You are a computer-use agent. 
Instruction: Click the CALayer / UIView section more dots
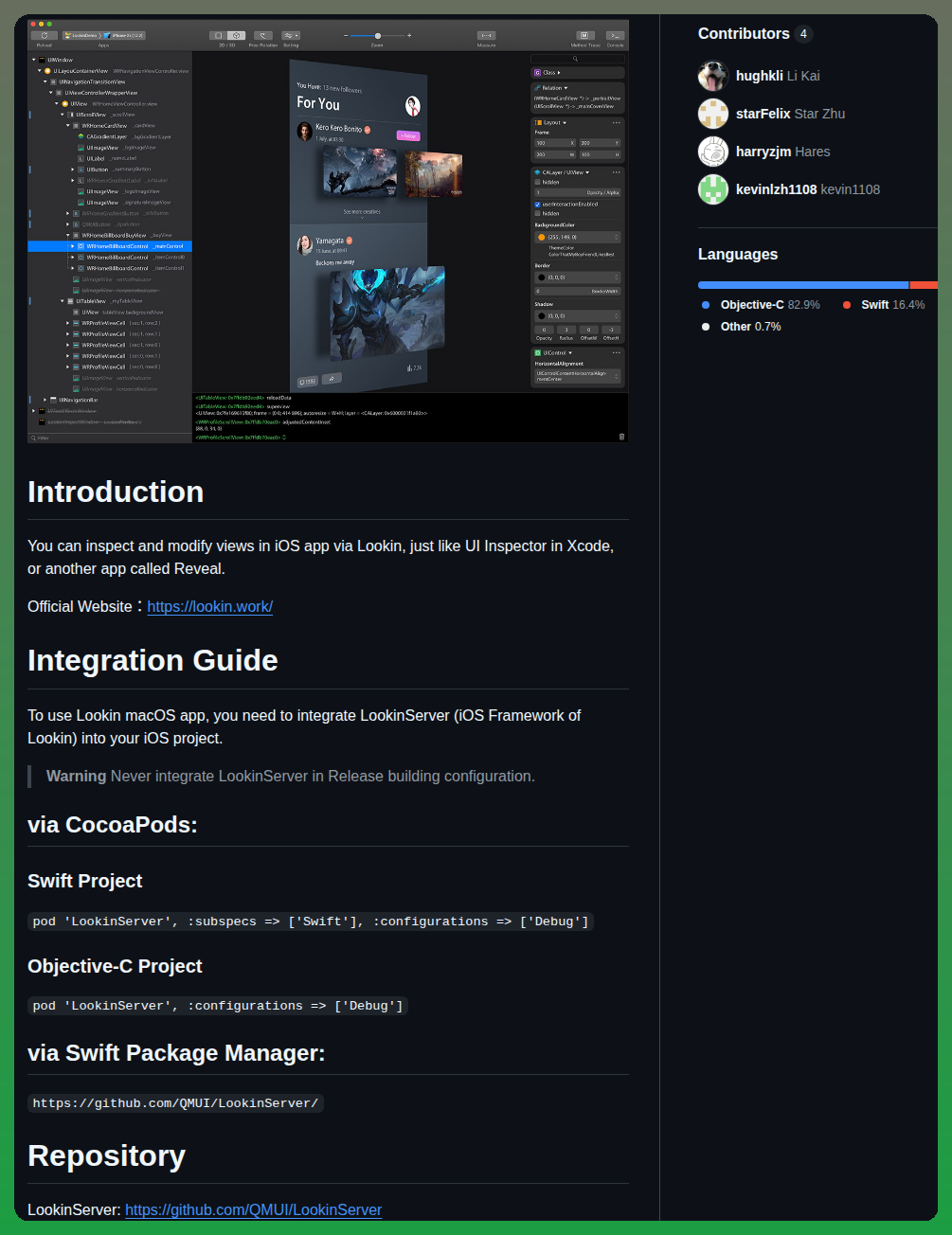pyautogui.click(x=616, y=172)
